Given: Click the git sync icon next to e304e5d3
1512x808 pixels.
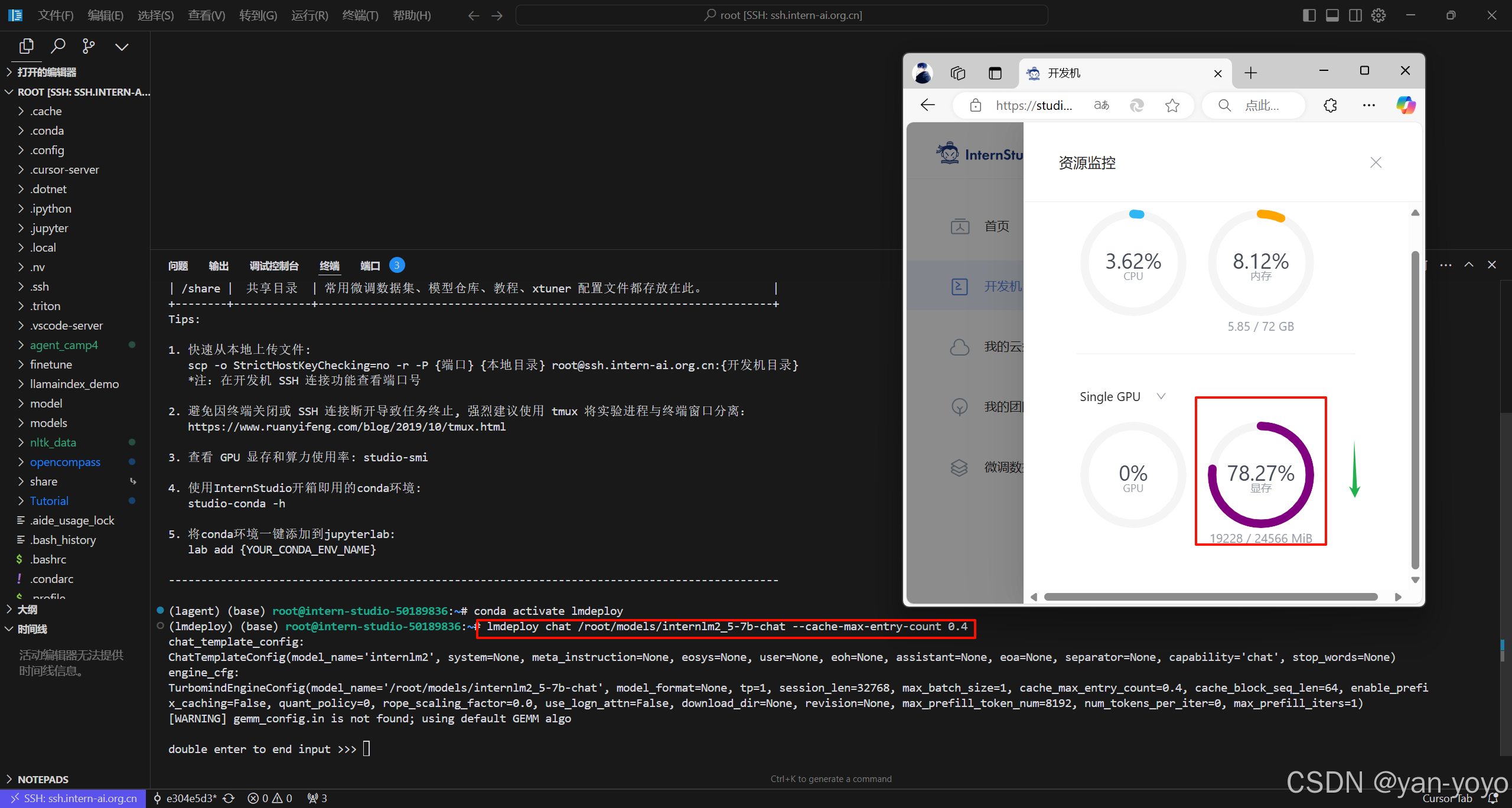Looking at the screenshot, I should [x=229, y=798].
